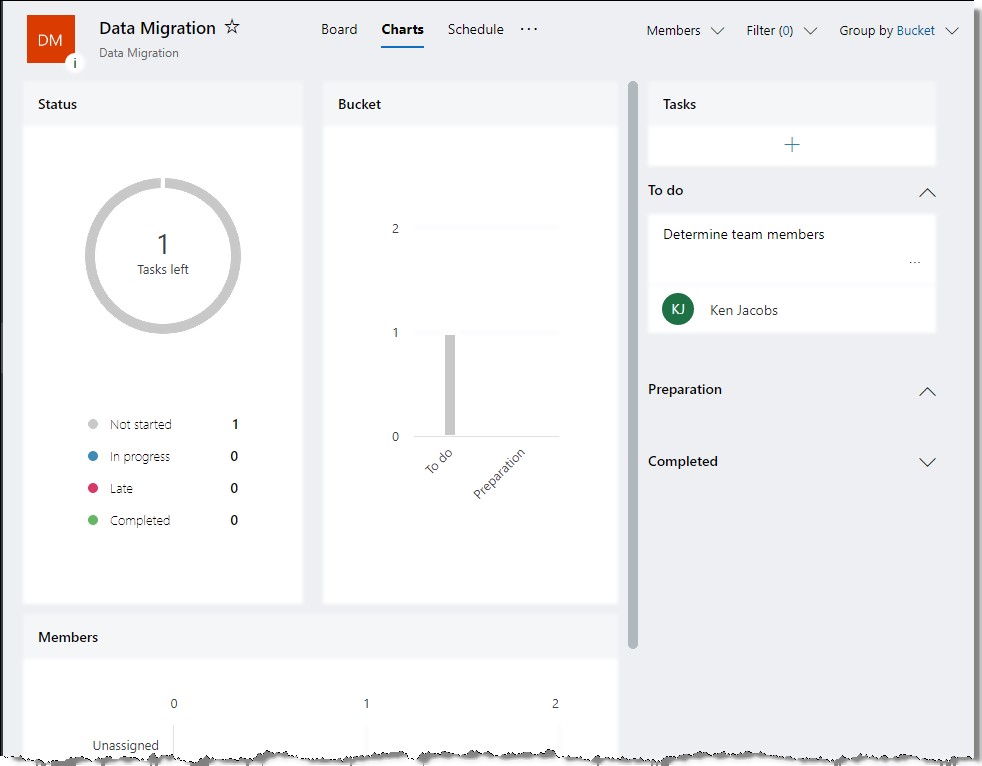
Task: Open the ellipsis menu in top navigation
Action: click(529, 29)
